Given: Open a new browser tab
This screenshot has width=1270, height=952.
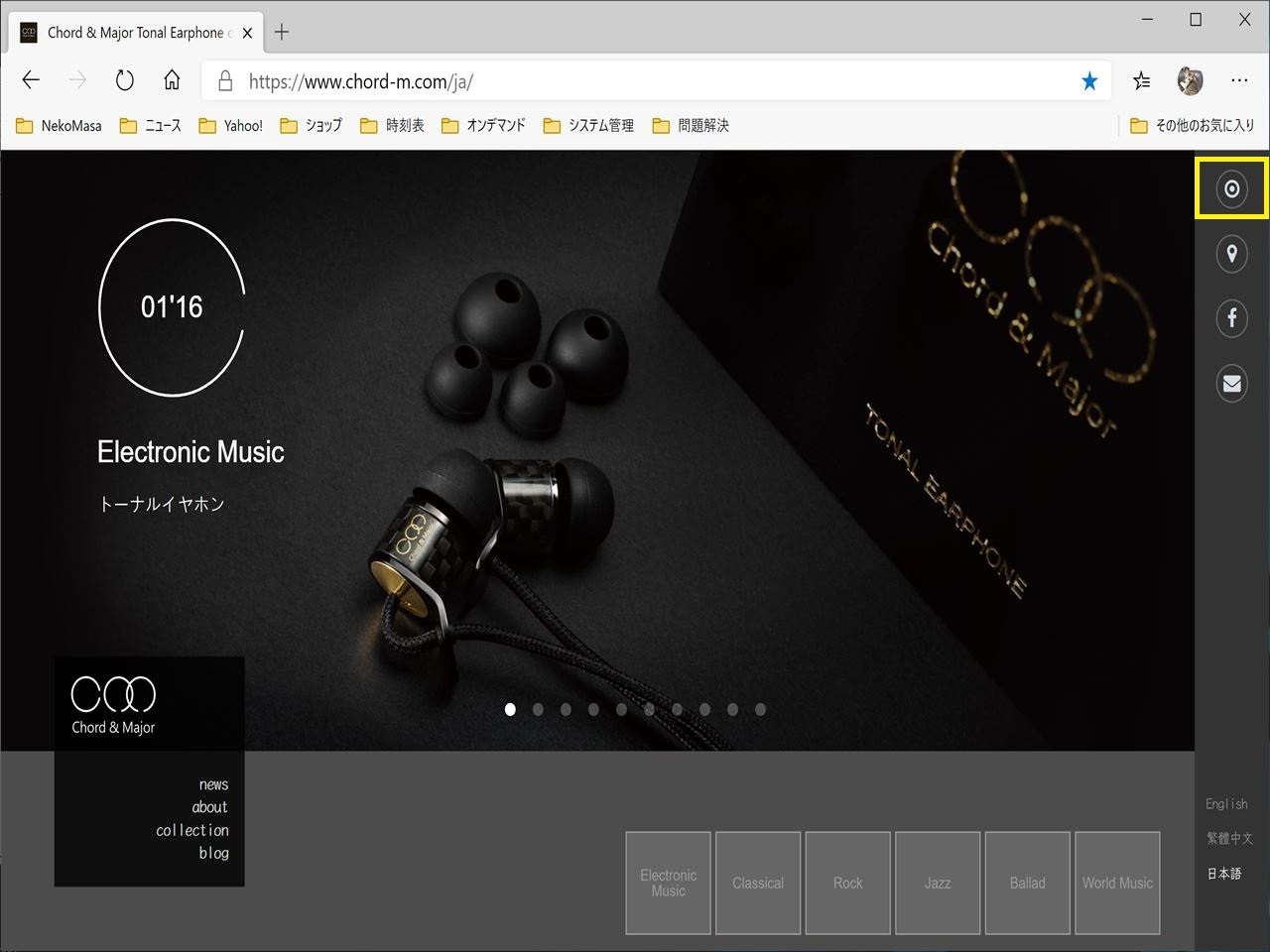Looking at the screenshot, I should 282,33.
